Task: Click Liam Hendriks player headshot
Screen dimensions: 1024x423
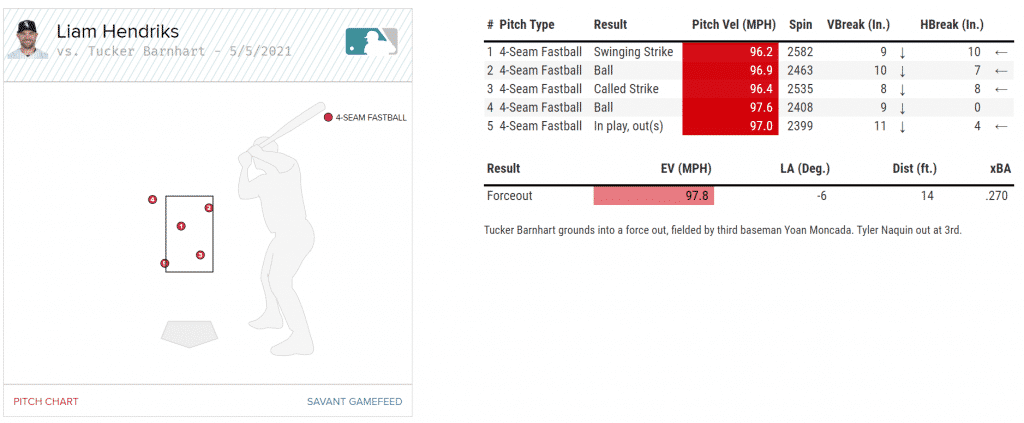Action: pyautogui.click(x=27, y=39)
